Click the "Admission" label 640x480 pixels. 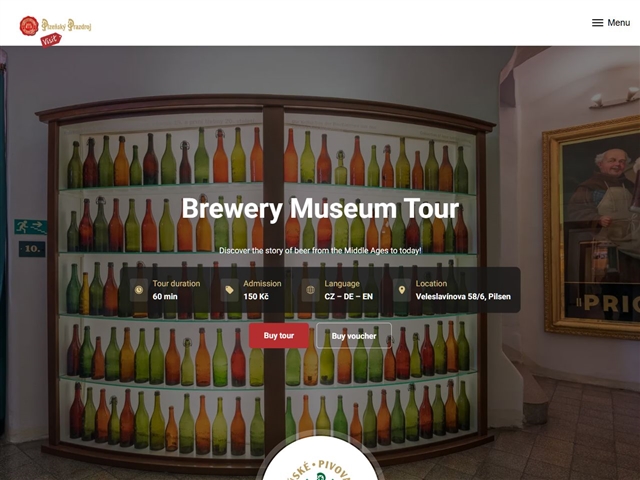(262, 284)
